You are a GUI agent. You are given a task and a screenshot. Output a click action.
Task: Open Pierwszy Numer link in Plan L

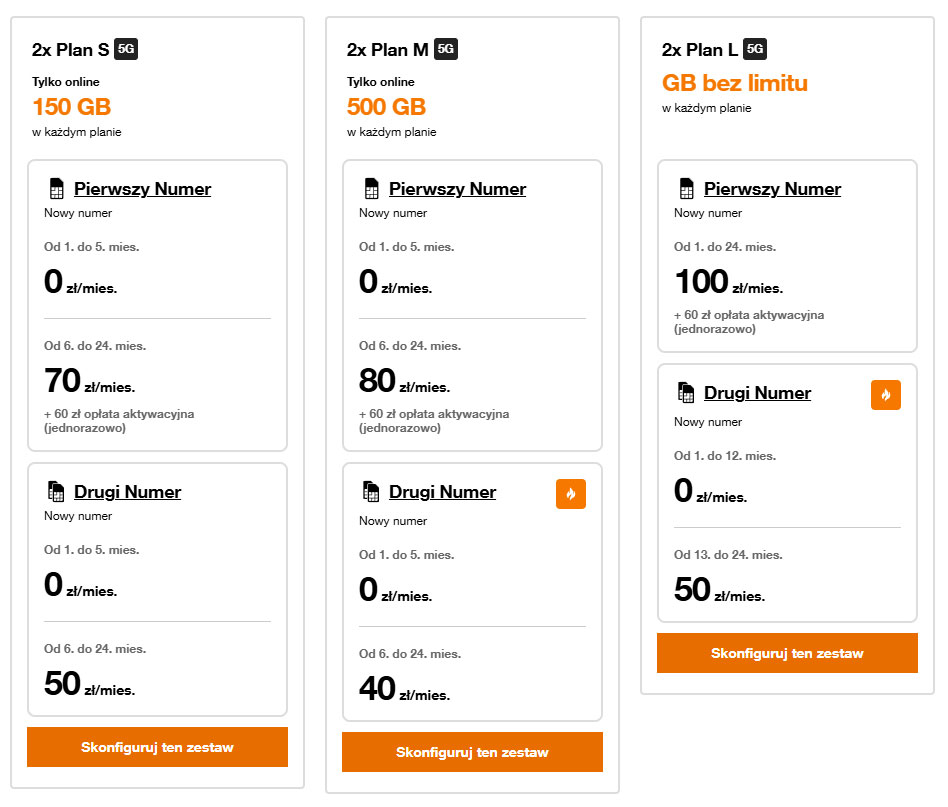pos(772,189)
